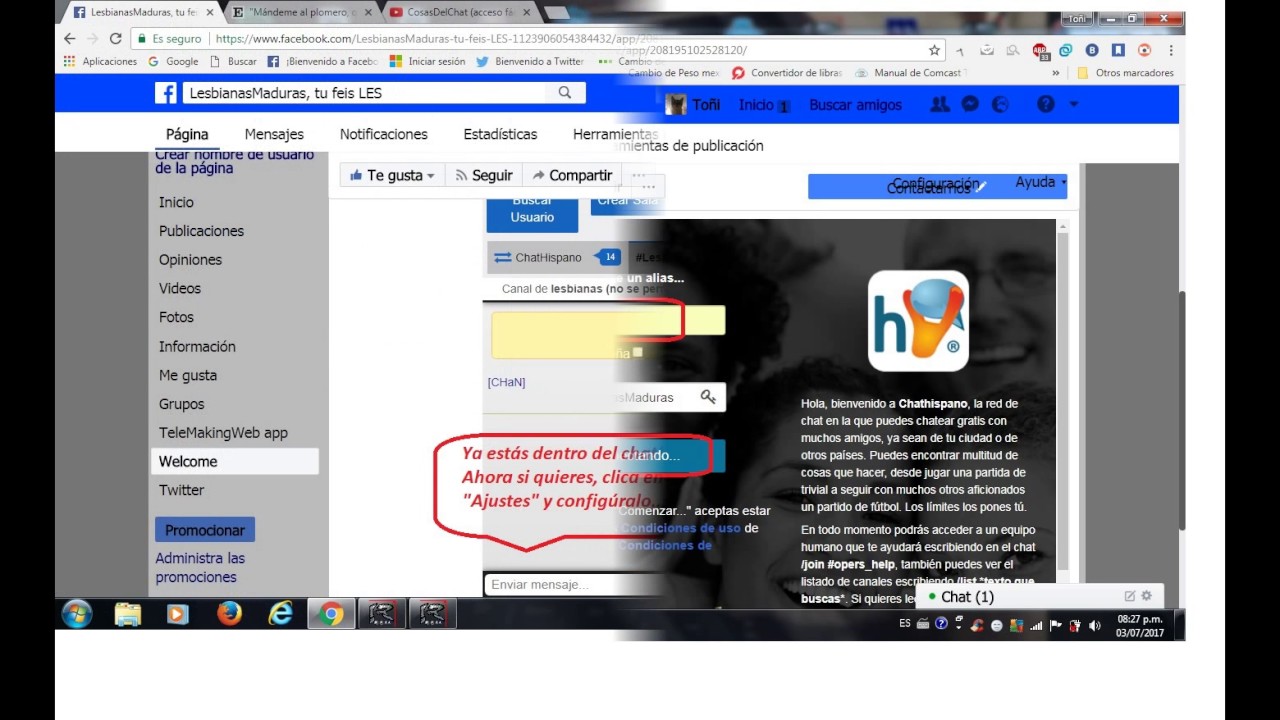This screenshot has height=720, width=1280.
Task: Click the search magnifier in Facebook search
Action: (x=565, y=93)
